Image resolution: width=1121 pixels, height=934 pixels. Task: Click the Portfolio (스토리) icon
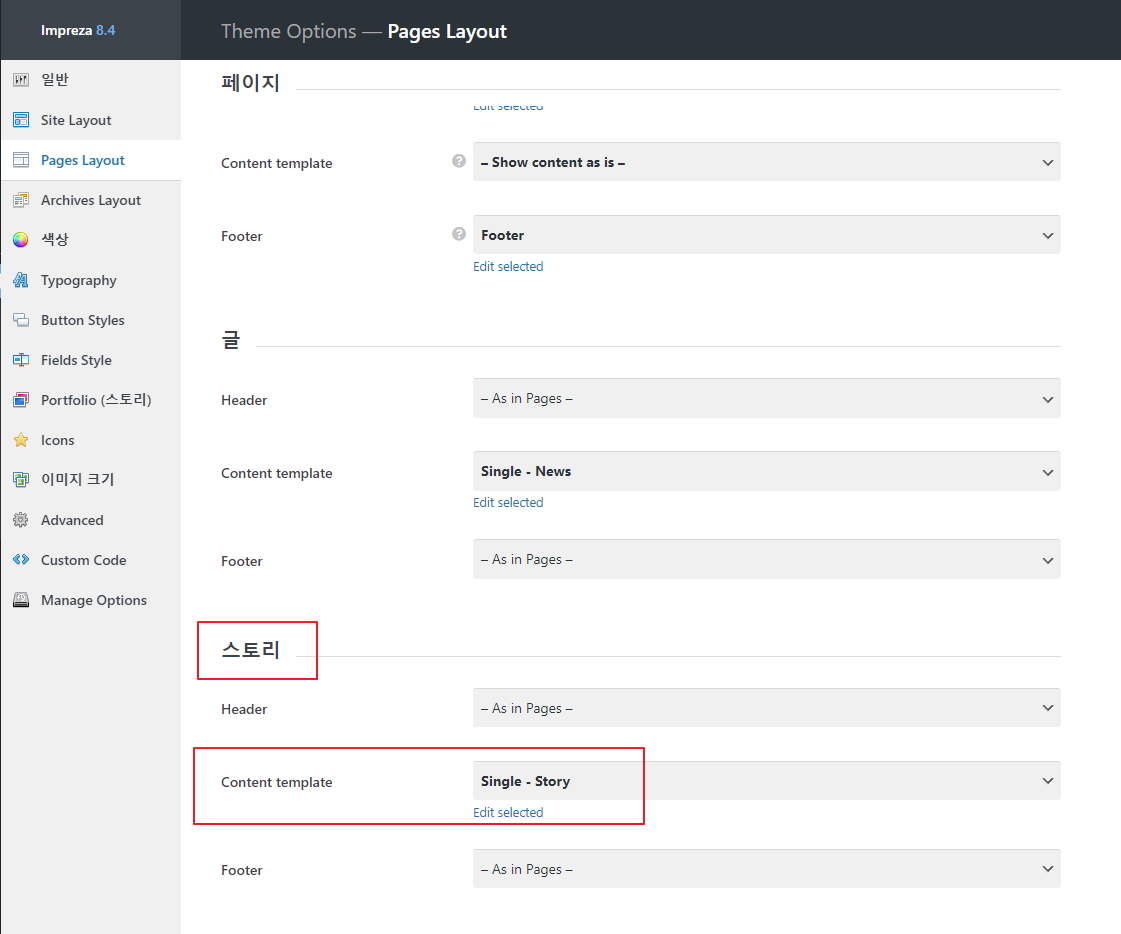pyautogui.click(x=21, y=400)
